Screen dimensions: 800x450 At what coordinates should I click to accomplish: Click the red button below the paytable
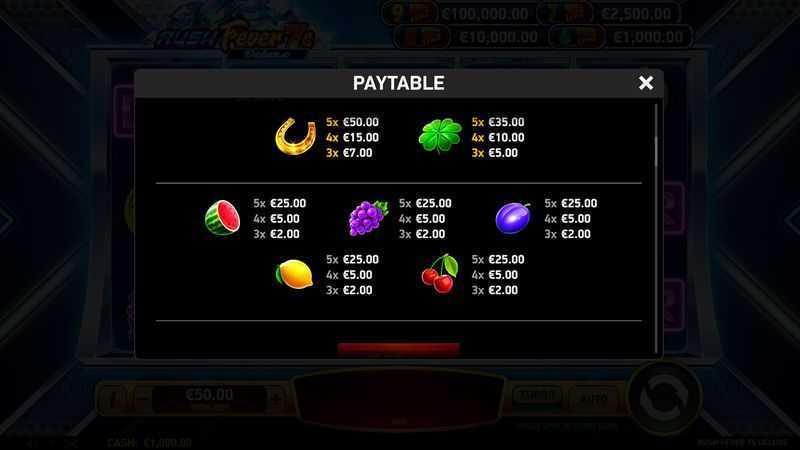click(398, 349)
